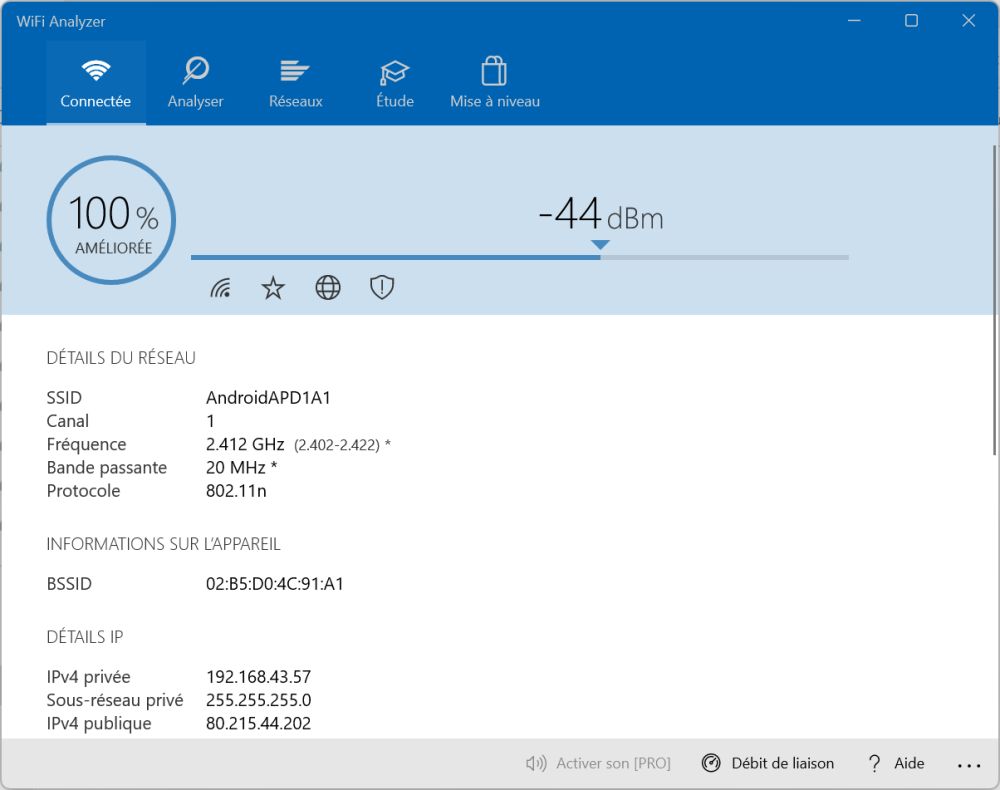Toggle Activer son [PRO] sound option
The width and height of the screenshot is (1000, 790).
[x=598, y=764]
